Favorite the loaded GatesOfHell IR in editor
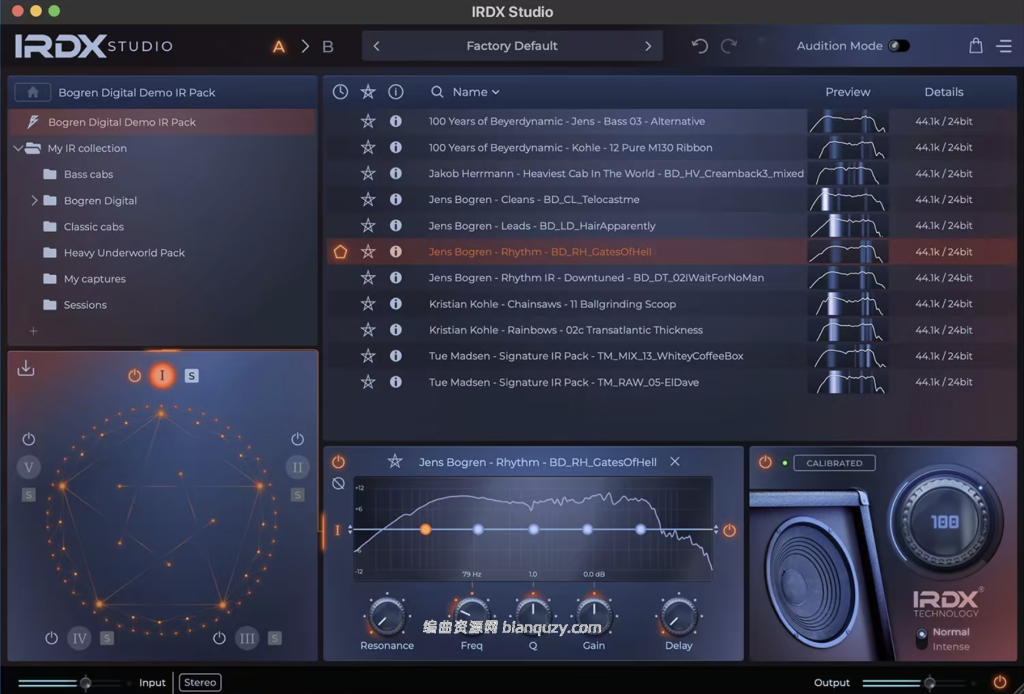 pyautogui.click(x=395, y=462)
